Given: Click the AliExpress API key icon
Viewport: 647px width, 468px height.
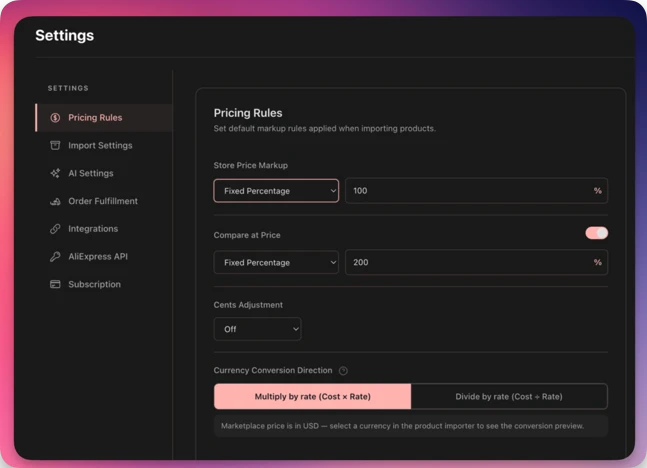Looking at the screenshot, I should [55, 257].
